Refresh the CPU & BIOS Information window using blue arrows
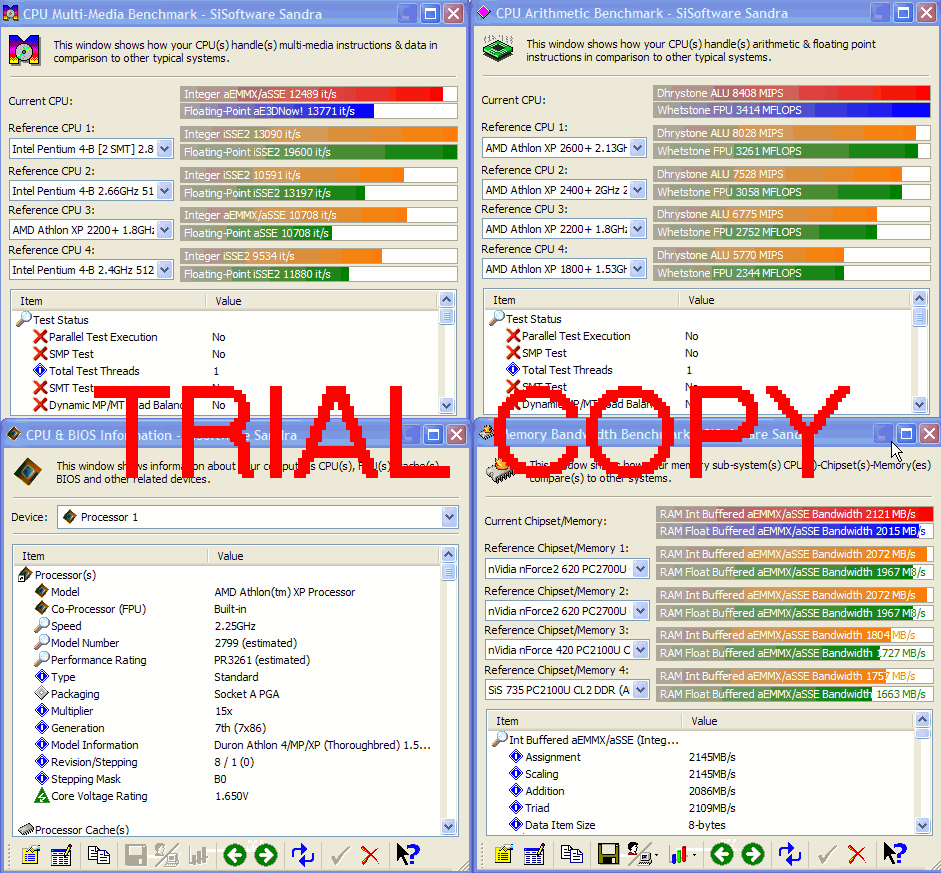Viewport: 941px width, 873px height. point(302,854)
